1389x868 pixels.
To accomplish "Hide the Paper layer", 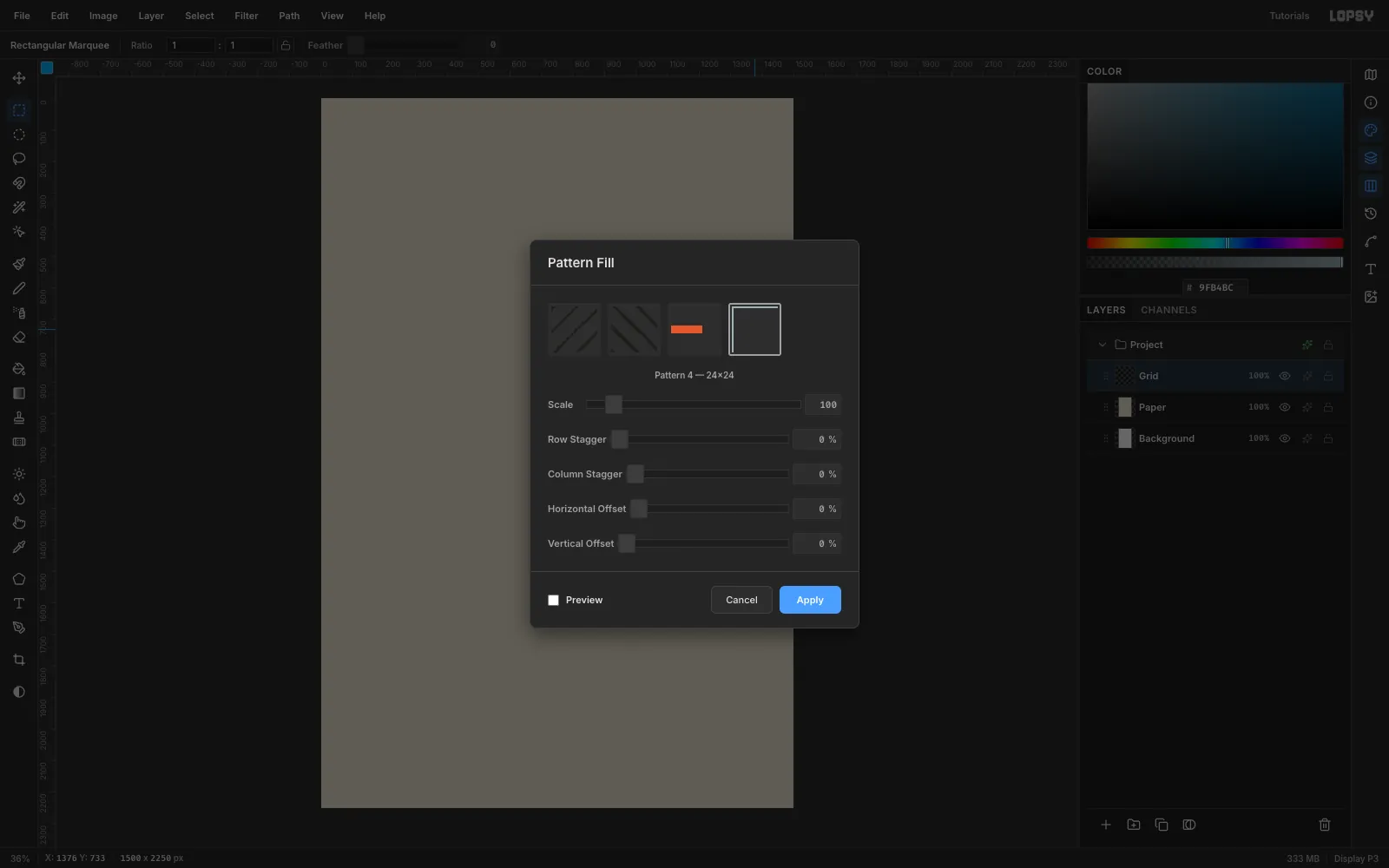I will point(1285,407).
